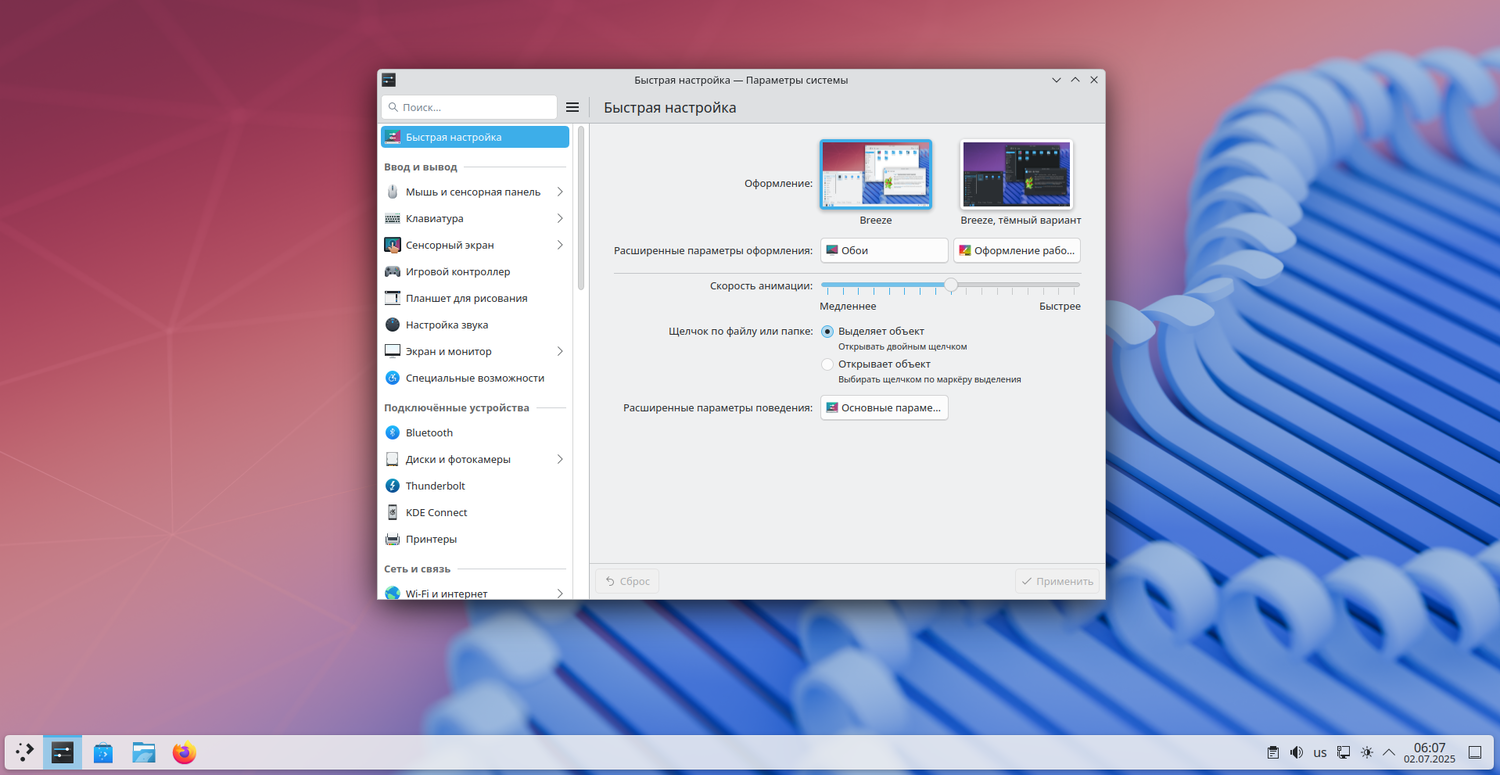Open the clipboard tray icon
The image size is (1500, 775).
click(1273, 752)
